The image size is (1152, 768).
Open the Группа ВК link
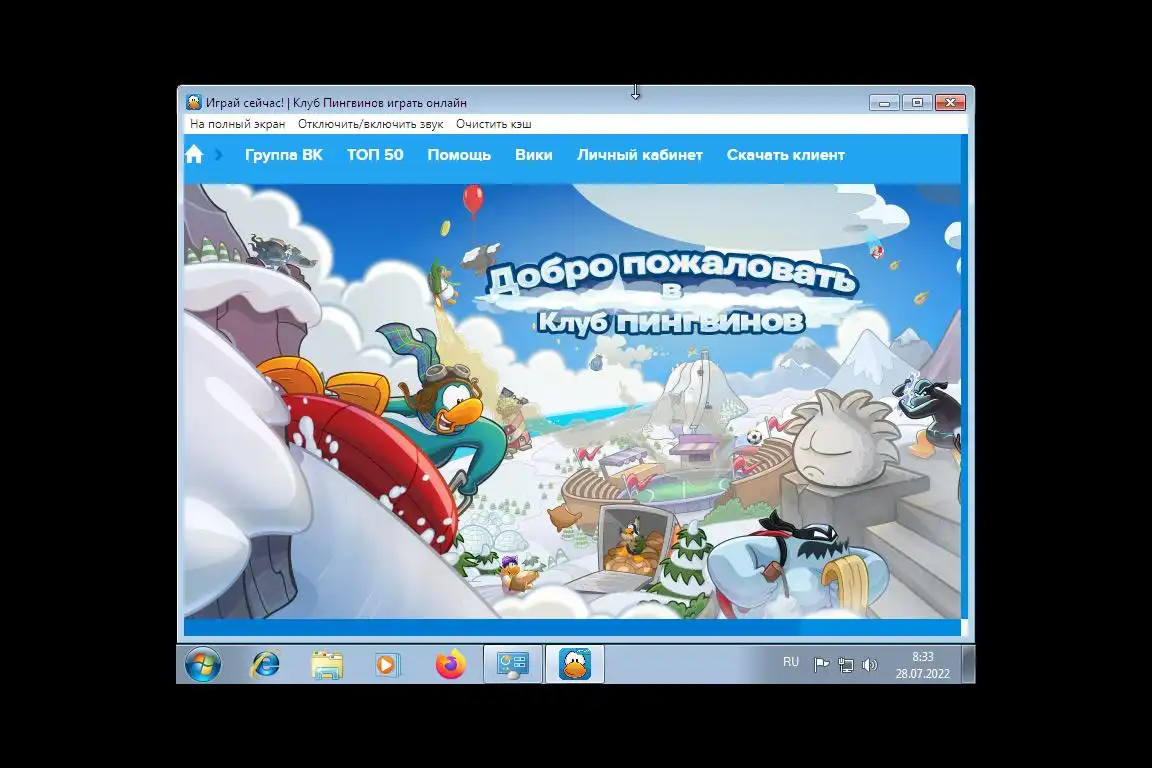pos(284,155)
